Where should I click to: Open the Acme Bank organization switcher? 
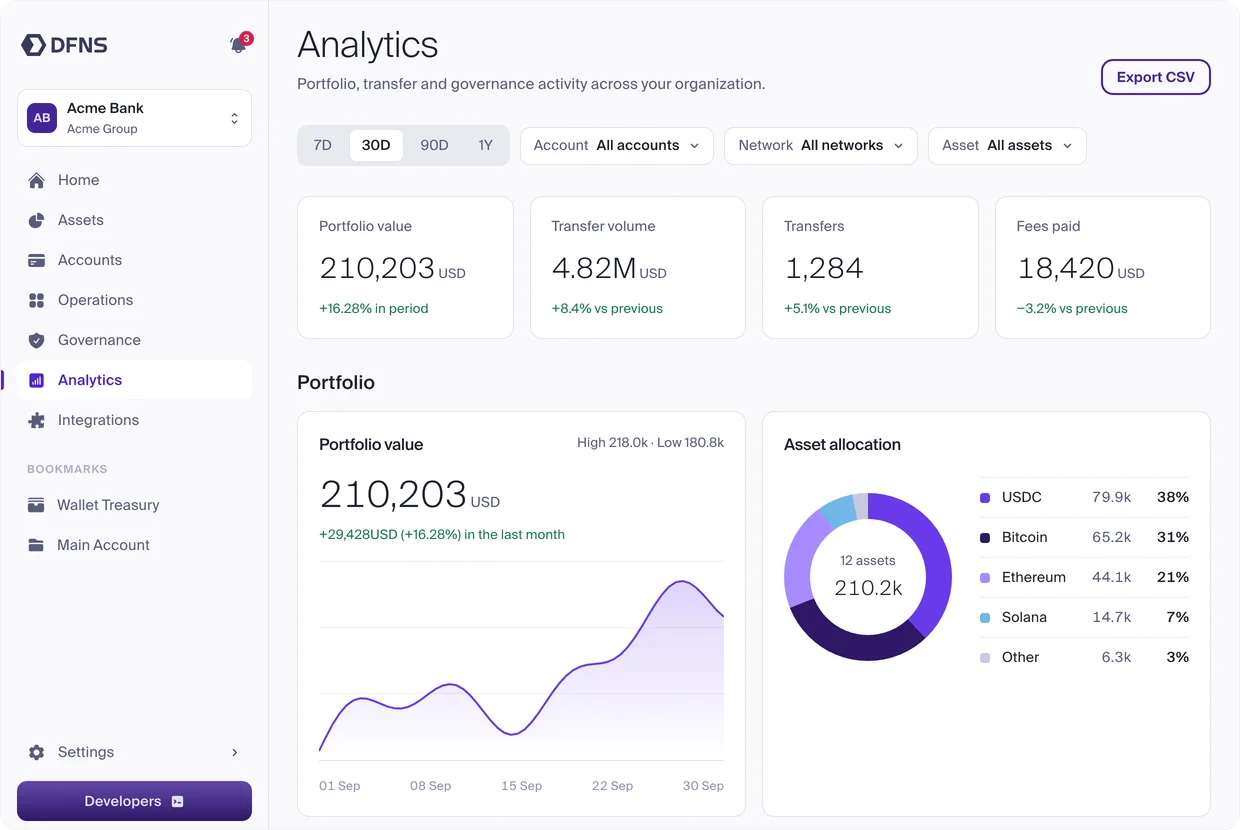134,118
